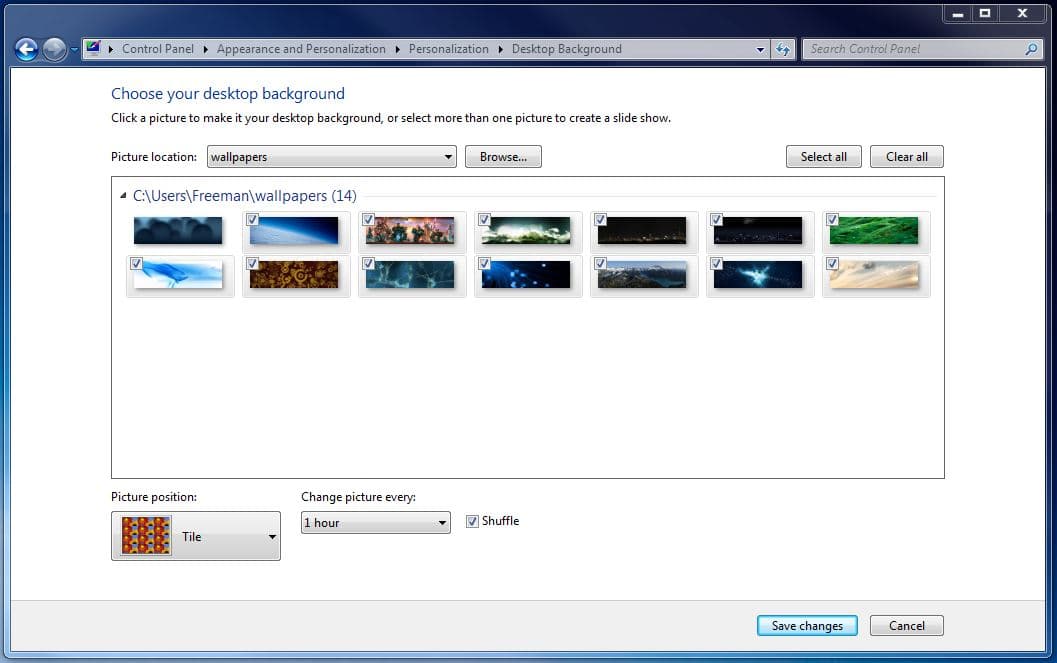The width and height of the screenshot is (1057, 663).
Task: Refresh the address bar location
Action: [x=783, y=49]
